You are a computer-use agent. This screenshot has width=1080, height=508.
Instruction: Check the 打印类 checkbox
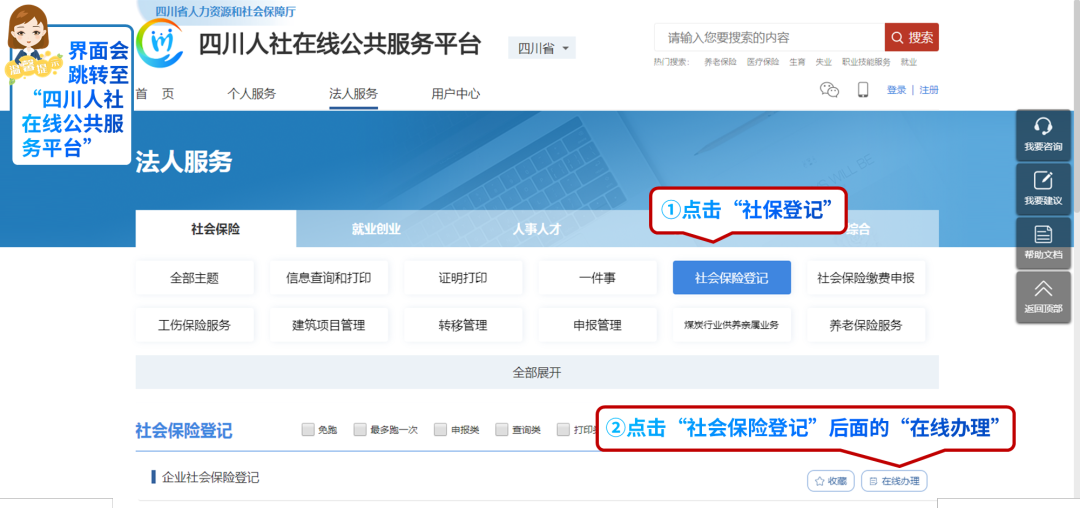[x=563, y=430]
